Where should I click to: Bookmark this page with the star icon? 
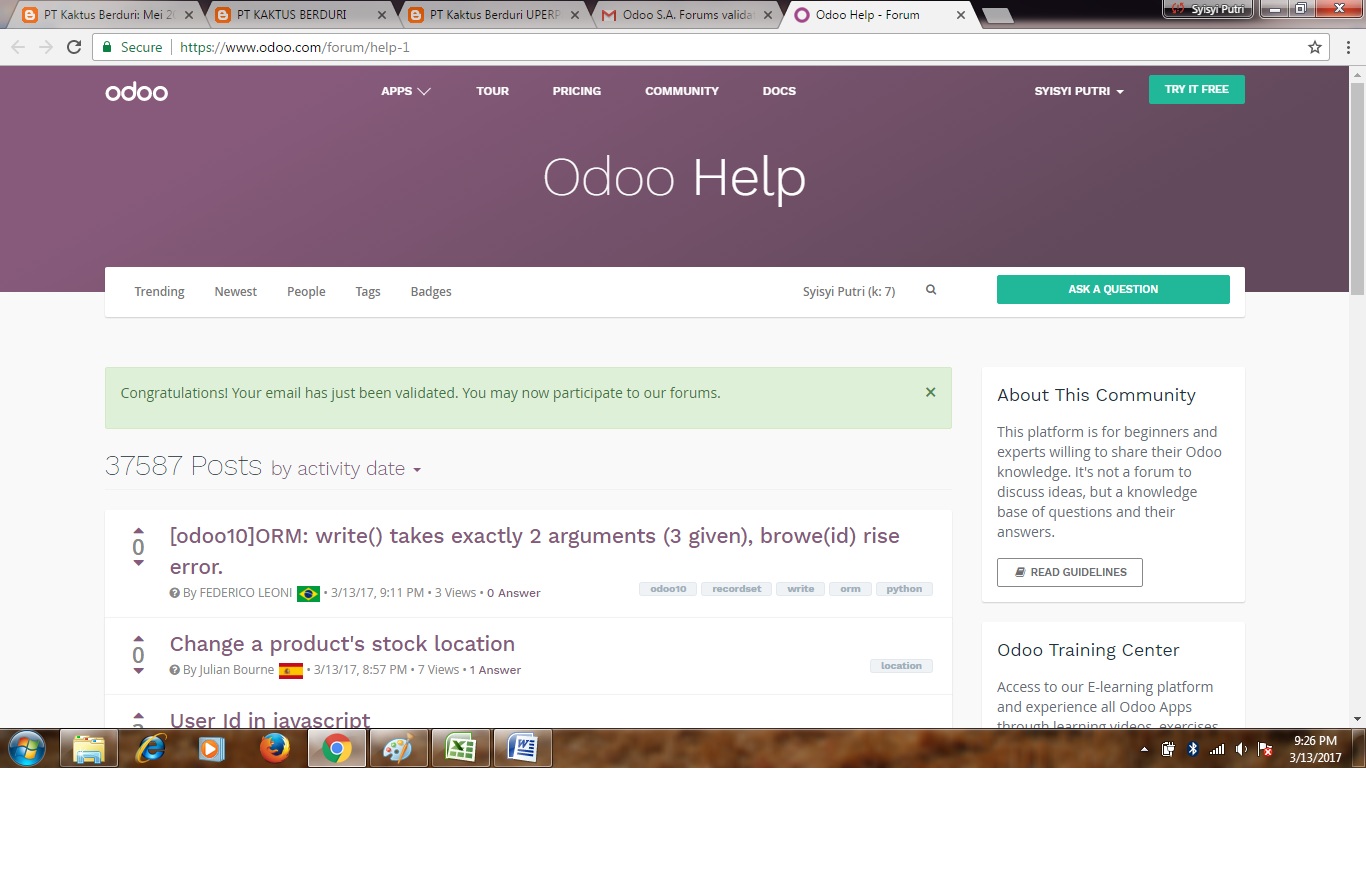point(1315,47)
